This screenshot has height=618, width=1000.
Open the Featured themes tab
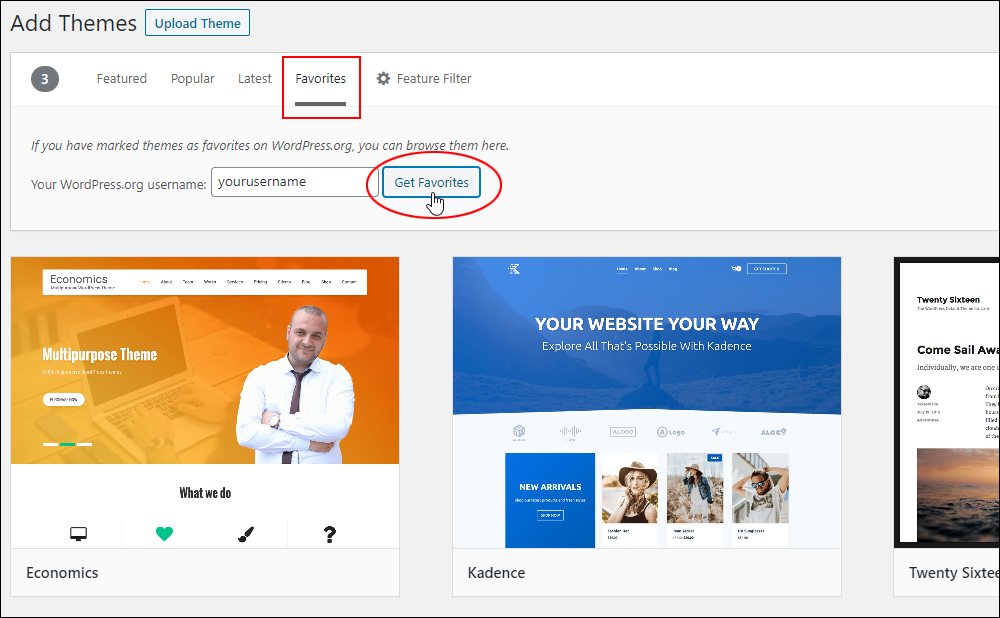[122, 78]
